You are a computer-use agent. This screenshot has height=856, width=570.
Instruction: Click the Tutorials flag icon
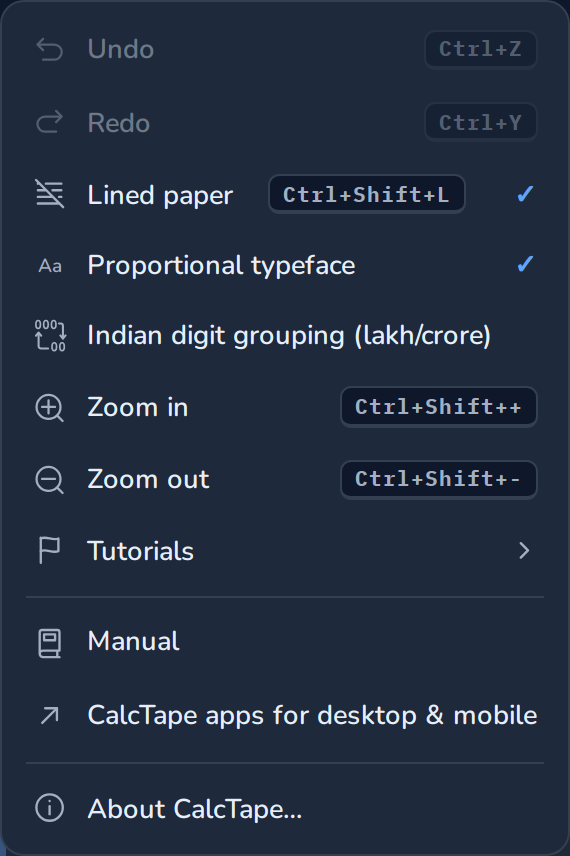tap(50, 550)
